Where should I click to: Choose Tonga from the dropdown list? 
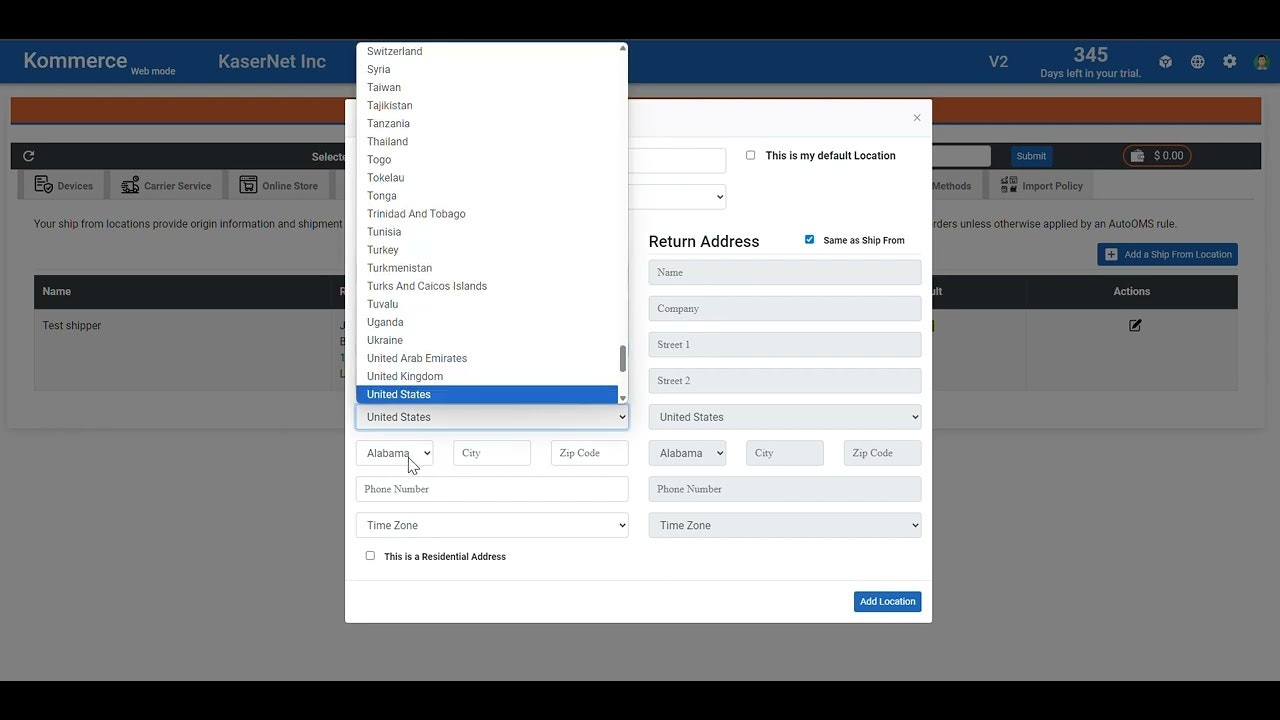pyautogui.click(x=487, y=195)
